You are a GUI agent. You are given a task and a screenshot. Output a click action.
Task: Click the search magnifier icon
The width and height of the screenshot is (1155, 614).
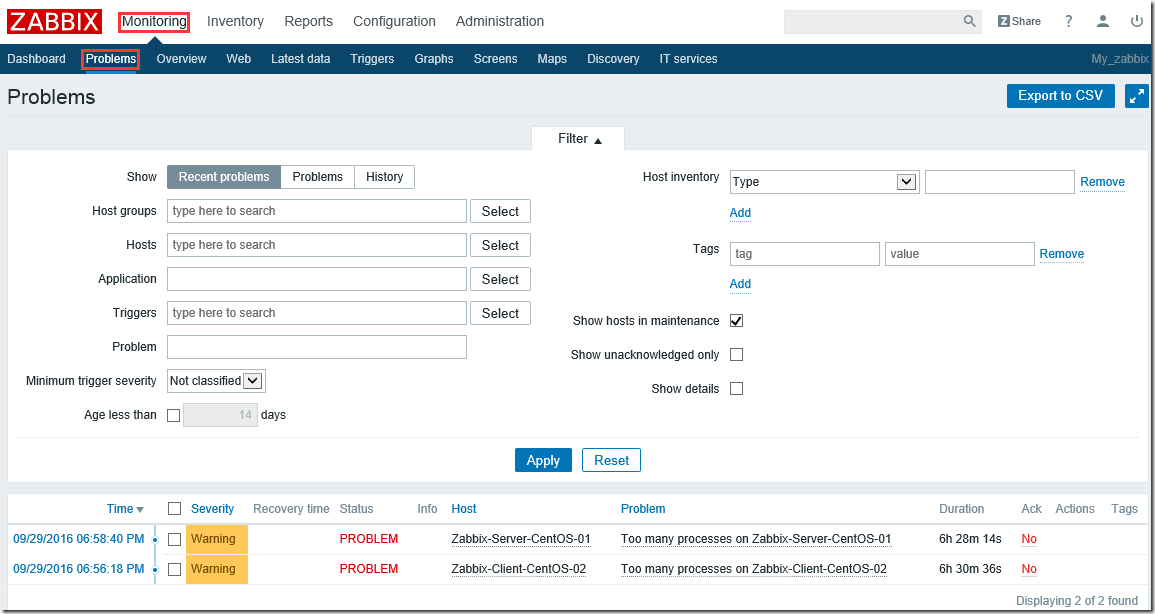[969, 21]
